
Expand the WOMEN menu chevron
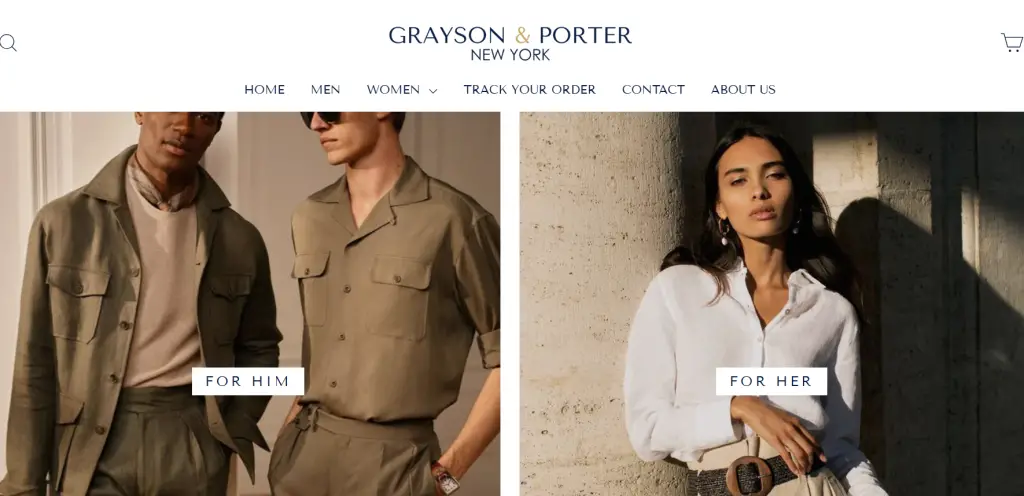pos(432,91)
